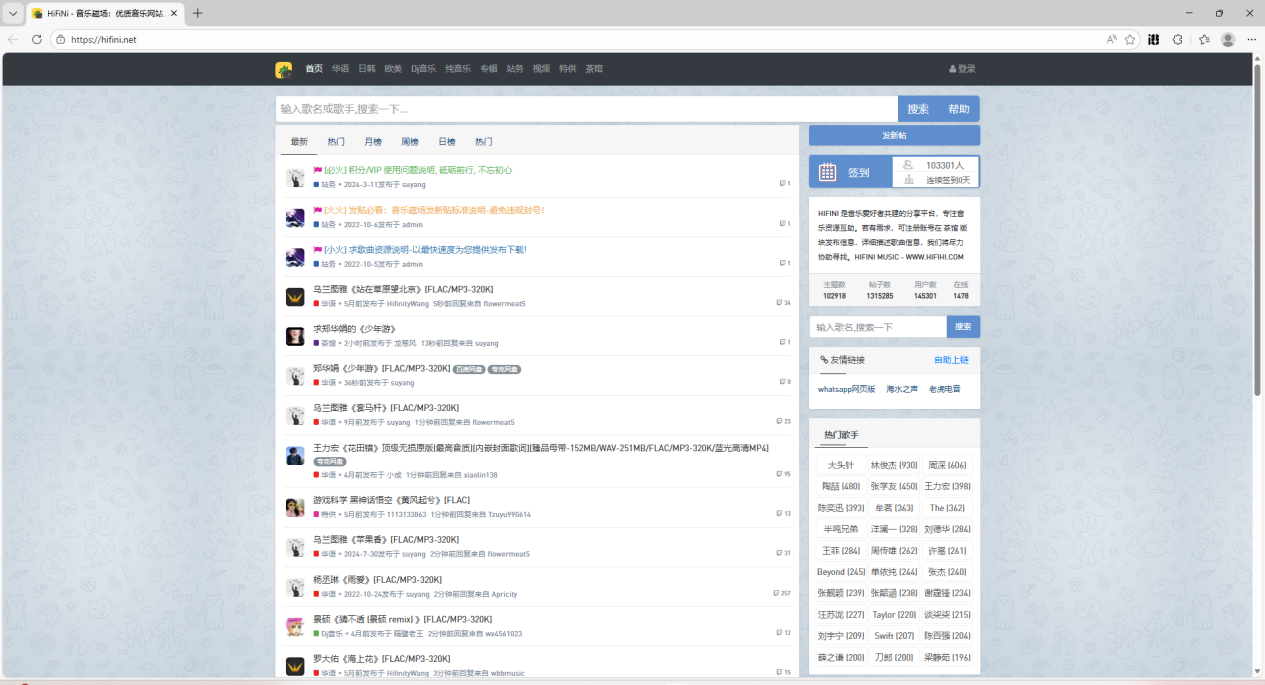Open post 罗大佑《海上花》

[x=382, y=659]
